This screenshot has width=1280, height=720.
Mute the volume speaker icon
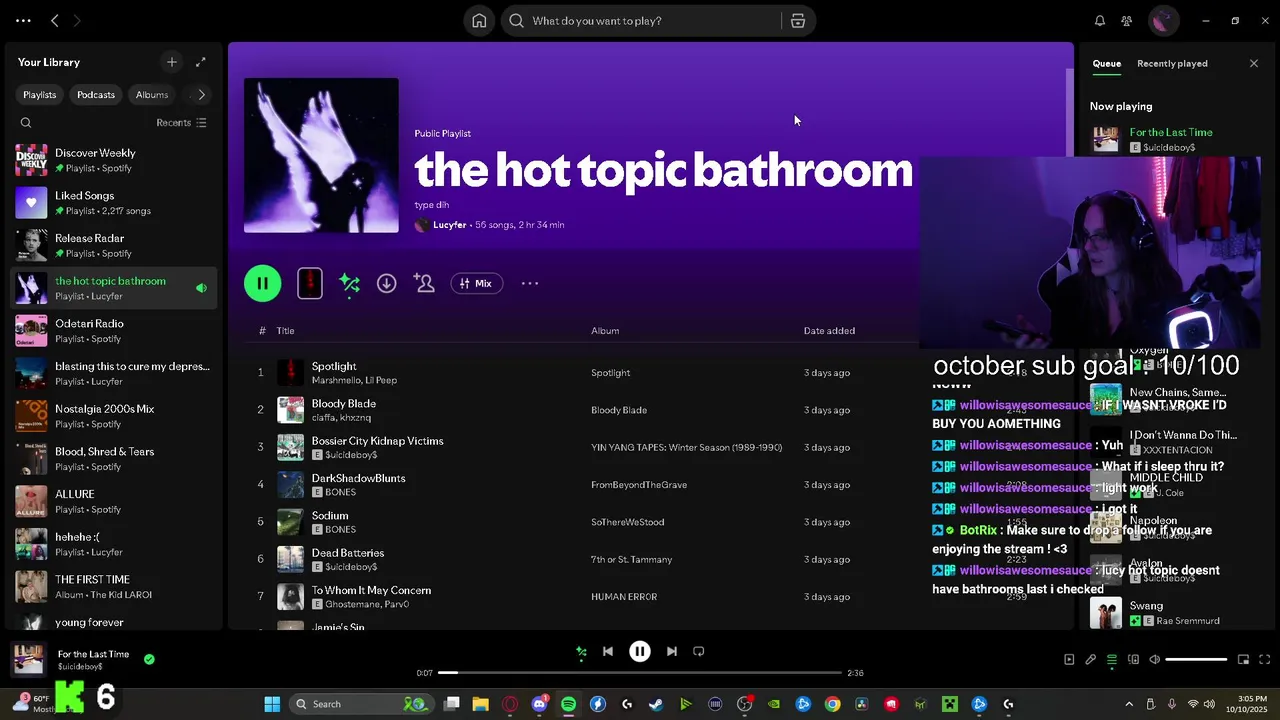(1155, 660)
